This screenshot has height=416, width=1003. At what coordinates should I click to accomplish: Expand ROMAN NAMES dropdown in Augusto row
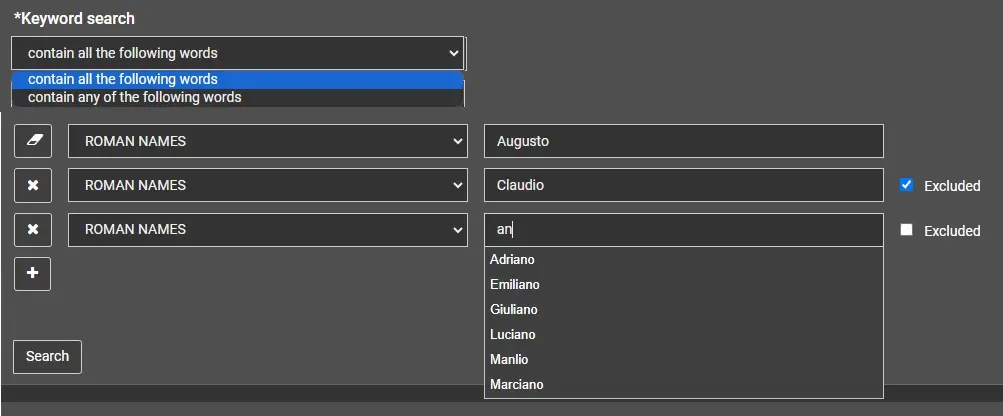267,141
